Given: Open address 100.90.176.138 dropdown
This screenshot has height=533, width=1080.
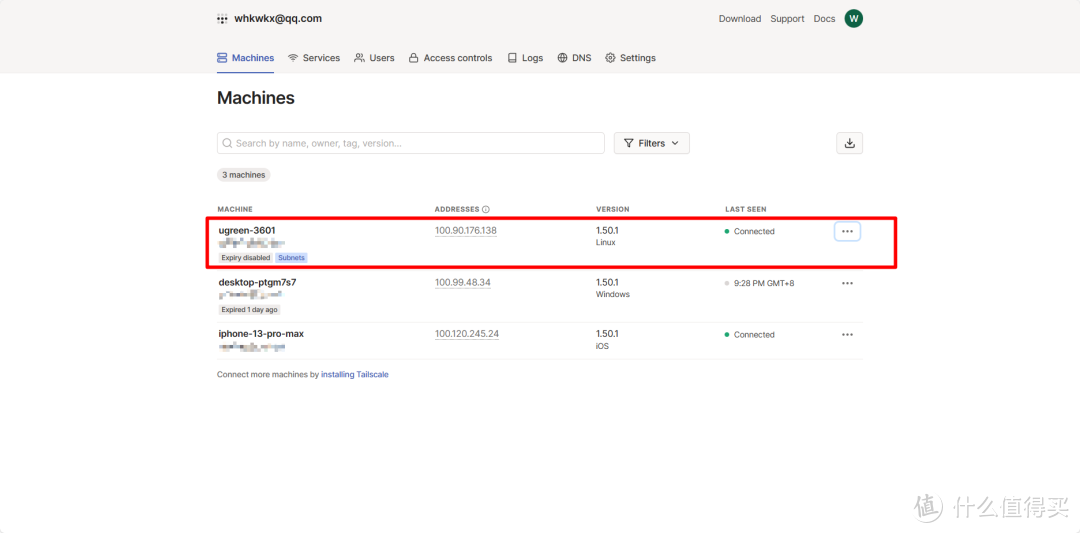Looking at the screenshot, I should click(x=465, y=231).
